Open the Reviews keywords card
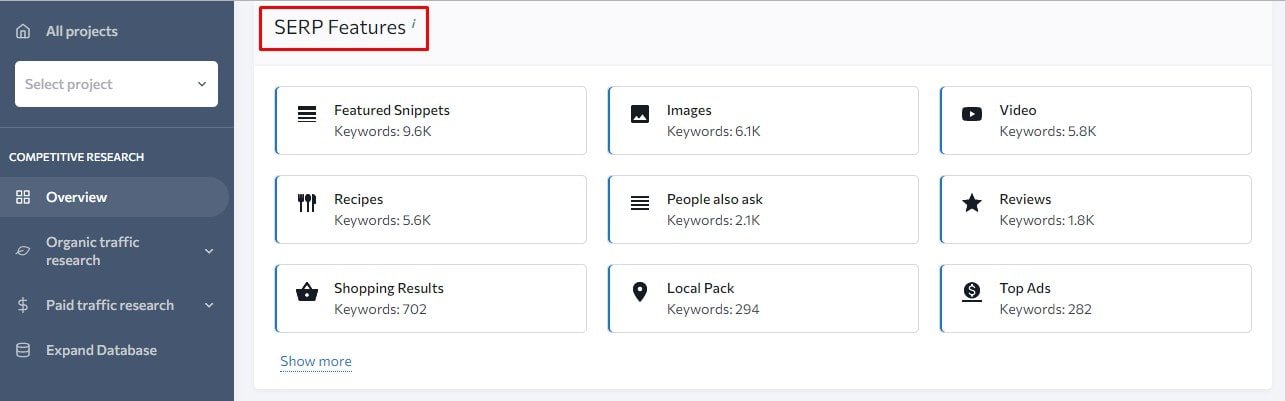The height and width of the screenshot is (401, 1285). click(x=1096, y=209)
